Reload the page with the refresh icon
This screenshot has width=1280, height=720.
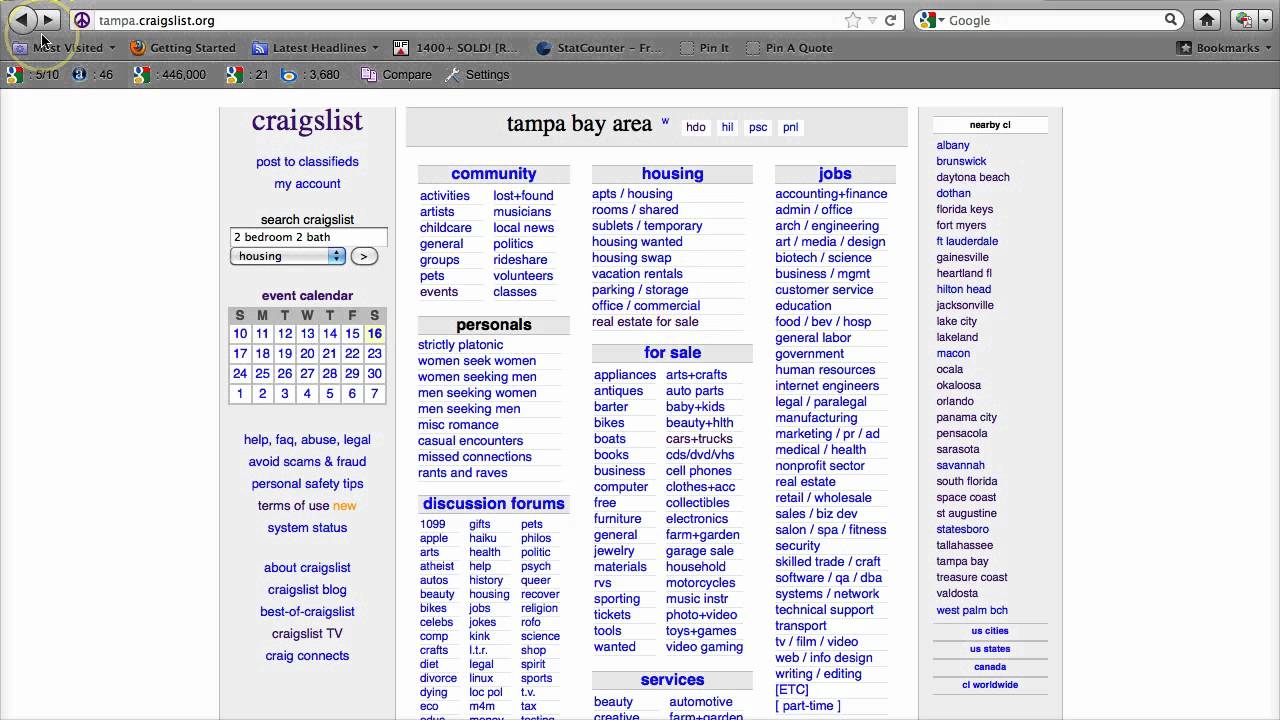click(890, 20)
